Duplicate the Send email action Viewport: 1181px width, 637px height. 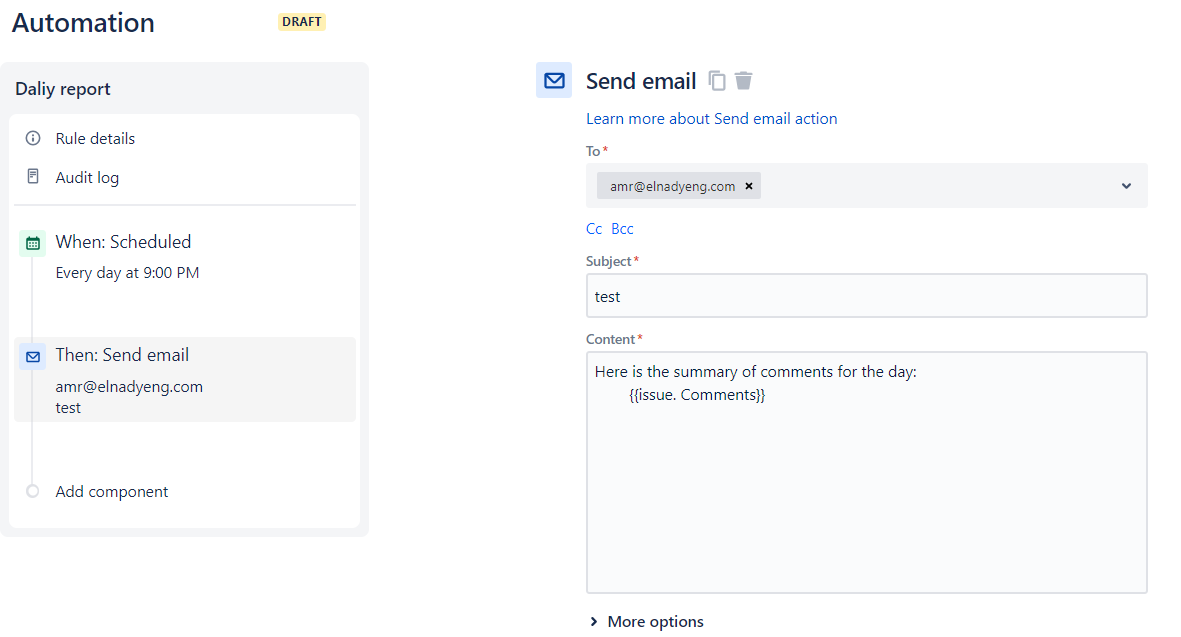tap(717, 80)
